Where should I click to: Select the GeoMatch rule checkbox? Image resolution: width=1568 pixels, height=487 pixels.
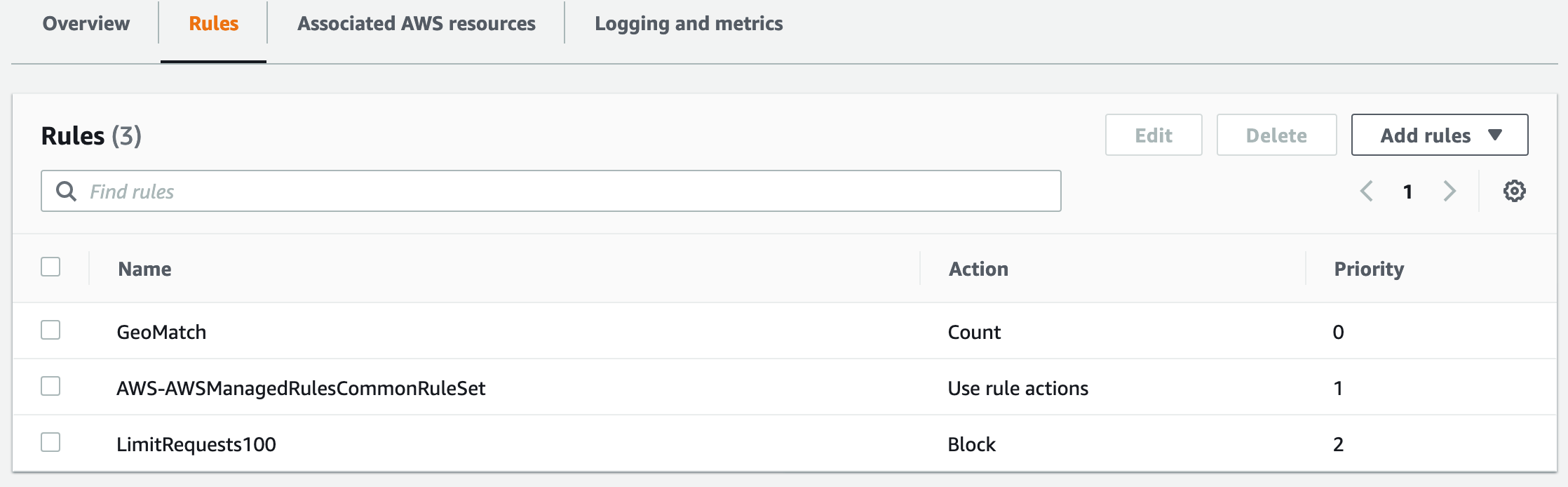click(x=50, y=330)
